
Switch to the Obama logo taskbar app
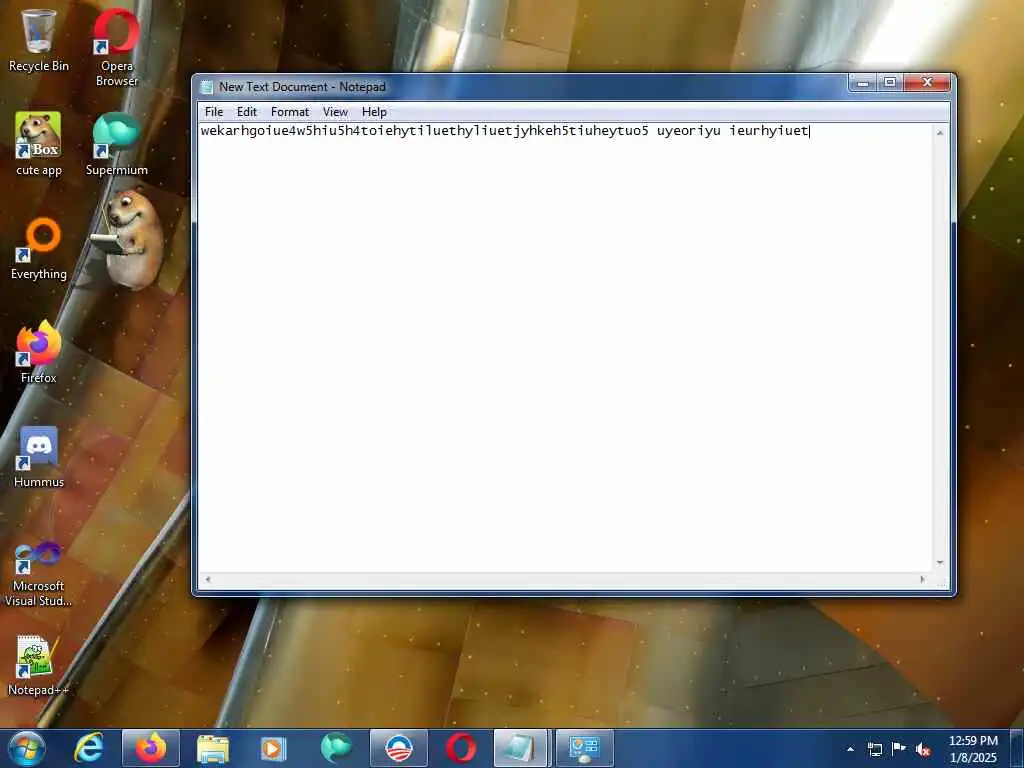tap(398, 748)
